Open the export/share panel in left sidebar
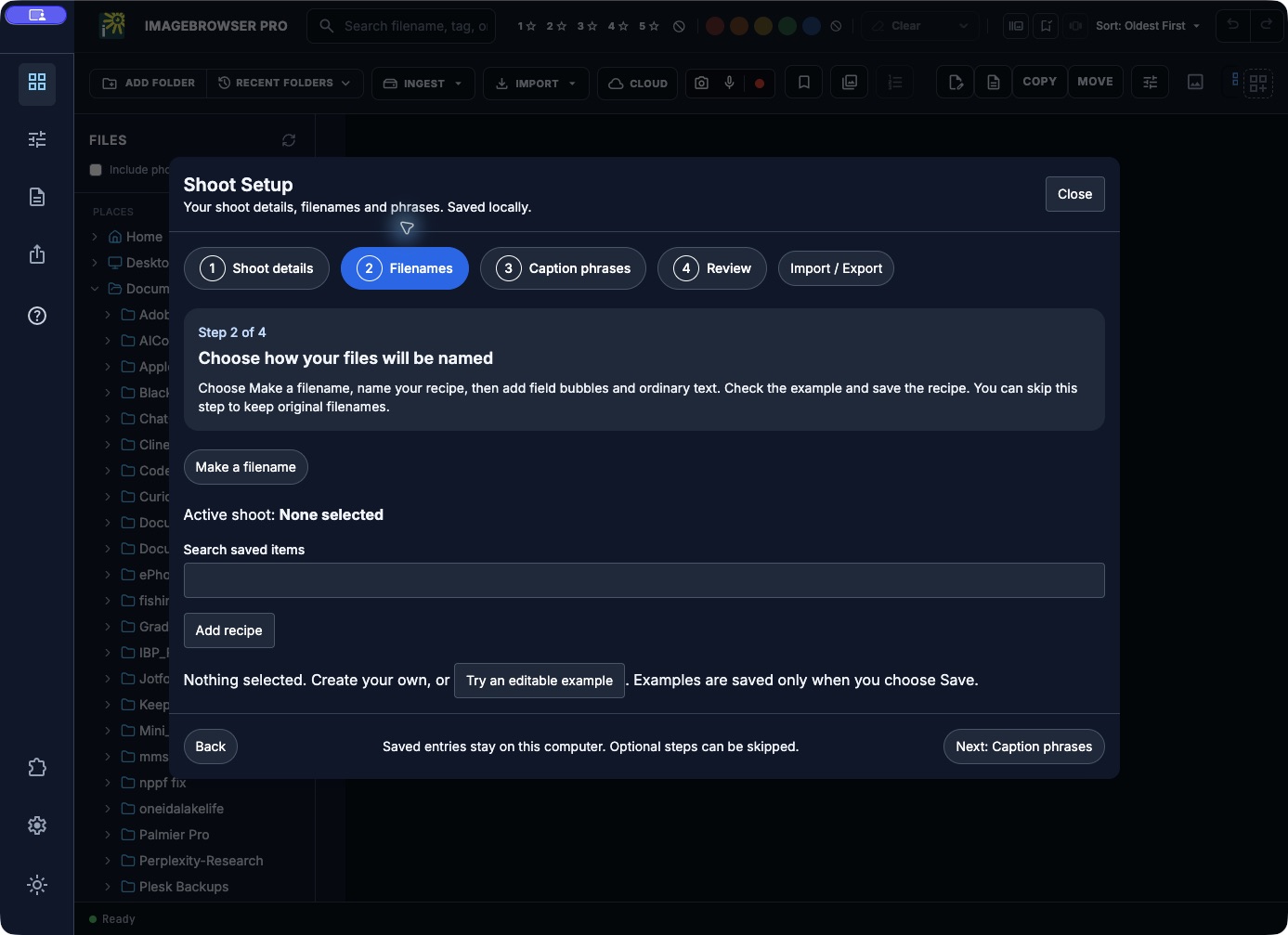The width and height of the screenshot is (1288, 935). (x=37, y=254)
